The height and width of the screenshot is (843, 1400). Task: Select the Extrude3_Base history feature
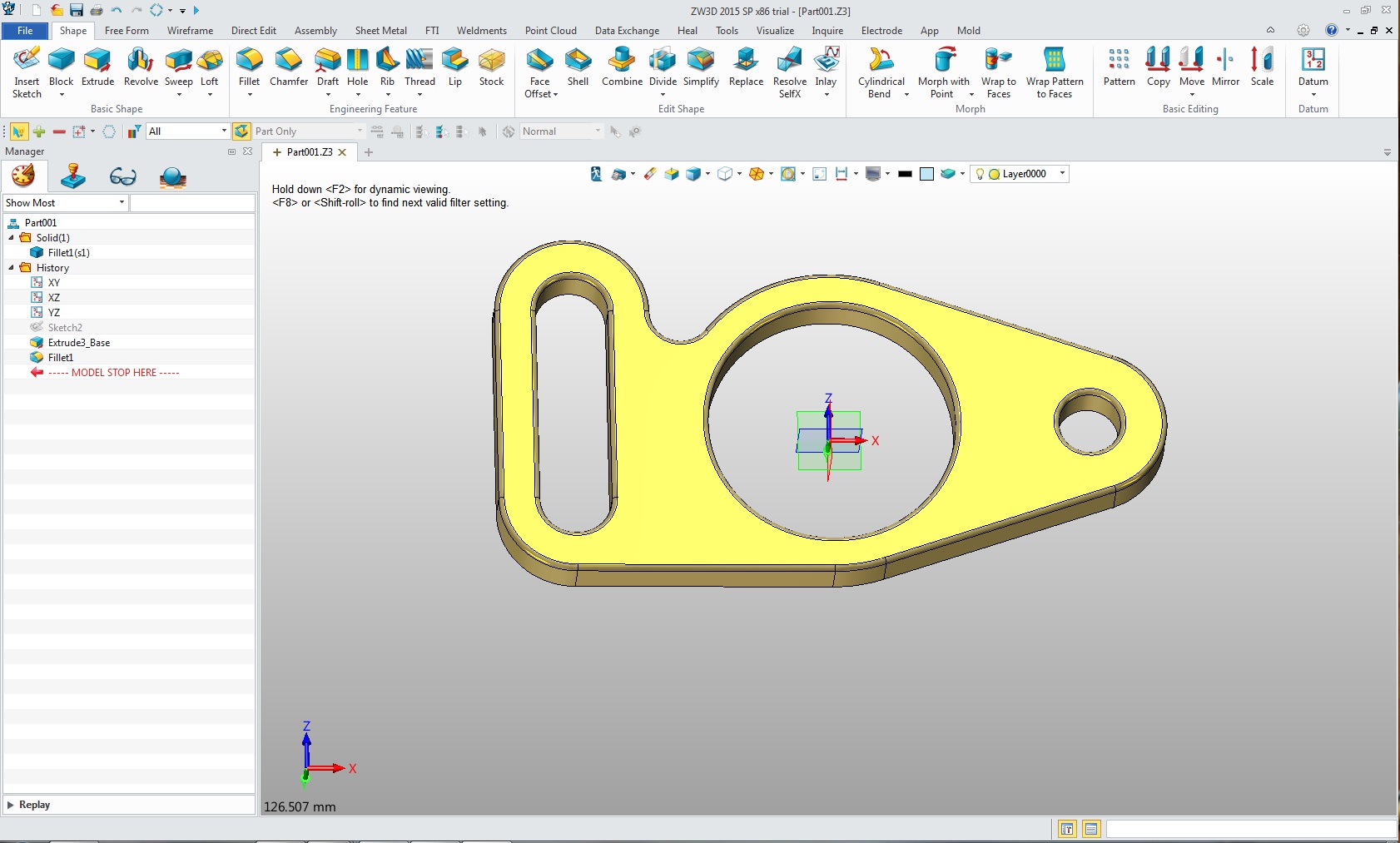[78, 343]
